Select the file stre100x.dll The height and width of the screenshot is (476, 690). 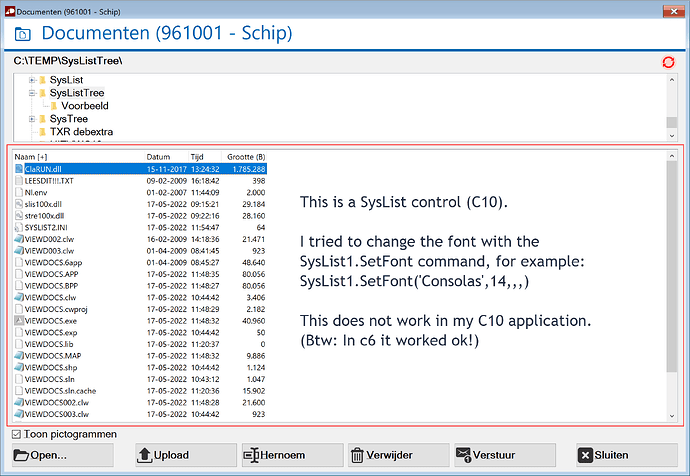point(44,216)
